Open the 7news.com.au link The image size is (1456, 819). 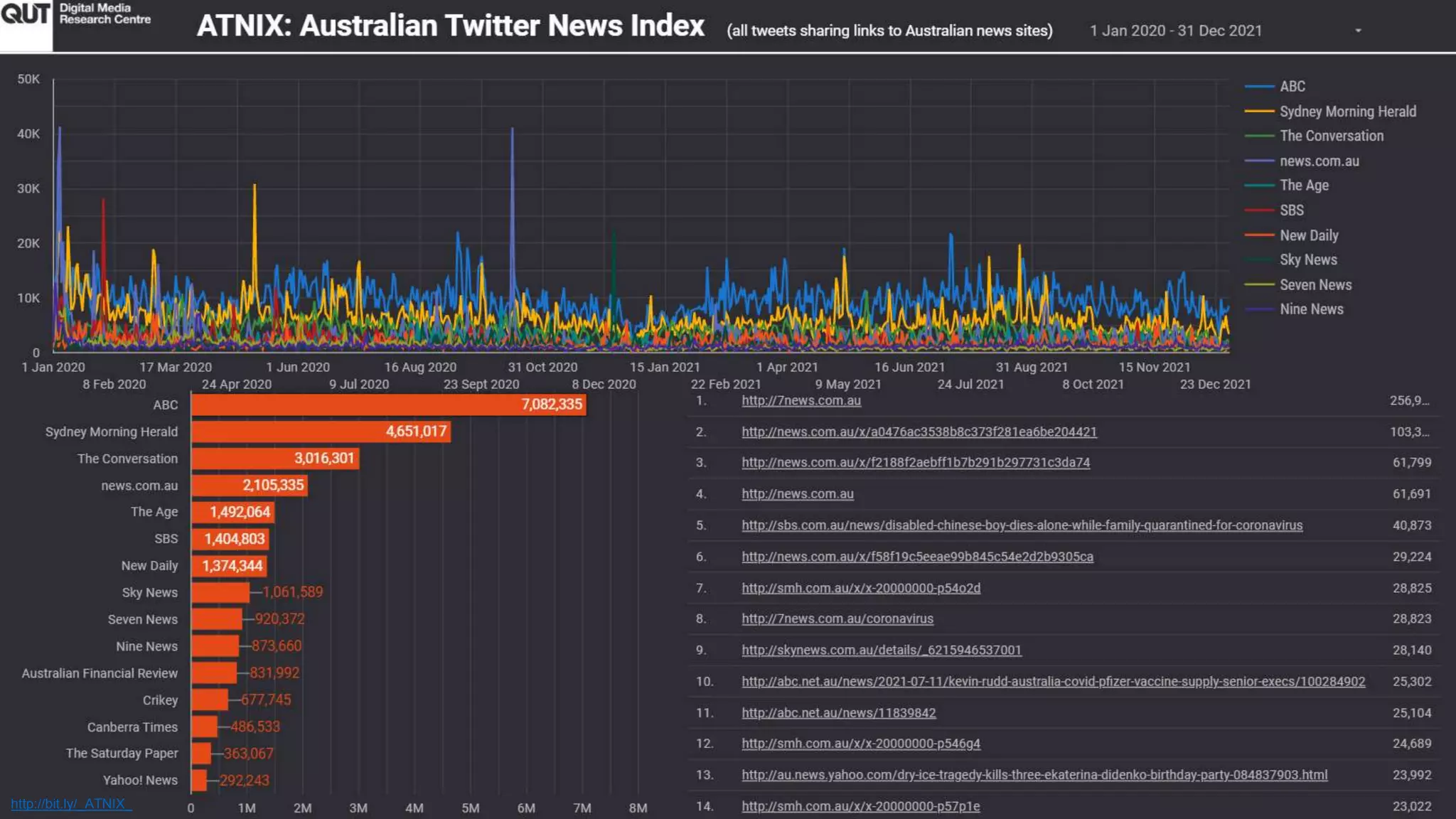(x=801, y=401)
